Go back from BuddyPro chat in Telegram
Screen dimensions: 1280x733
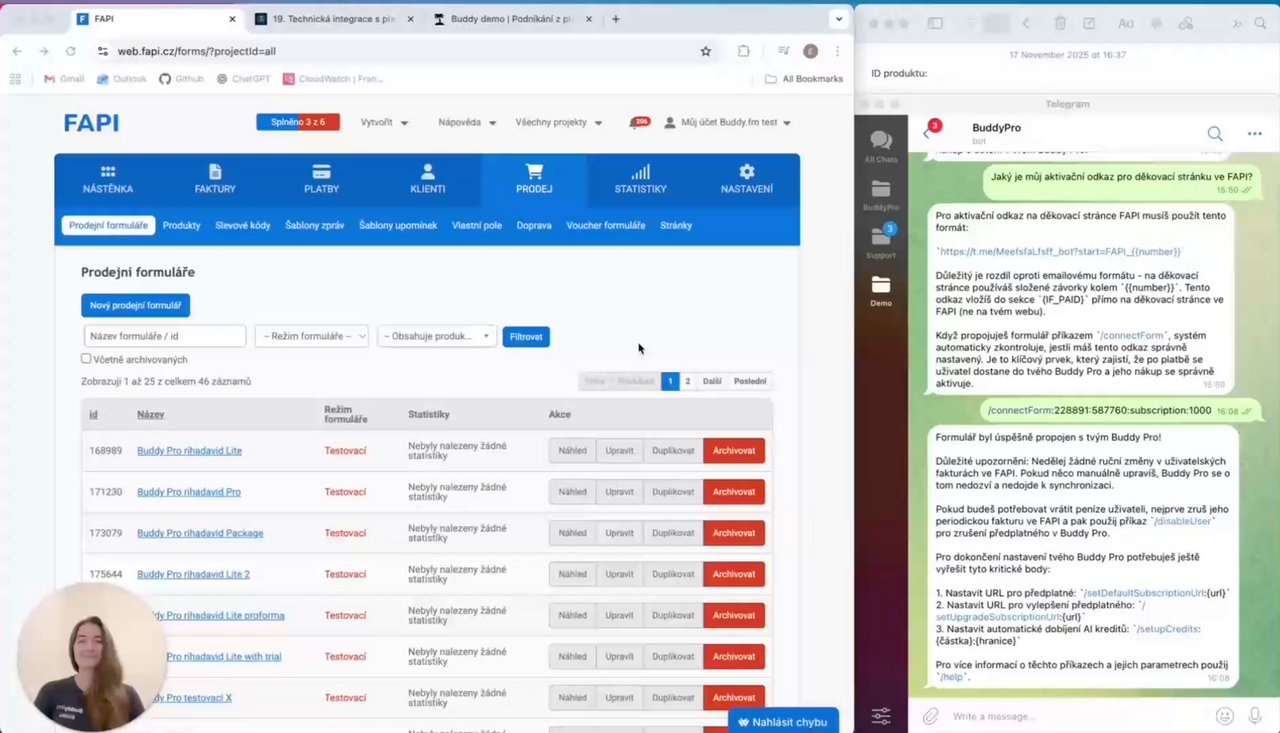tap(926, 133)
